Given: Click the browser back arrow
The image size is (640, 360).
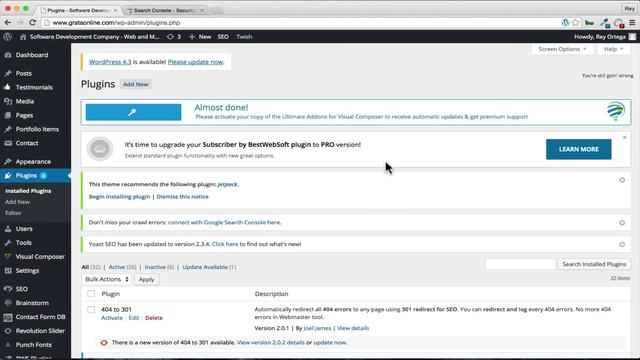Looking at the screenshot, I should coord(8,23).
